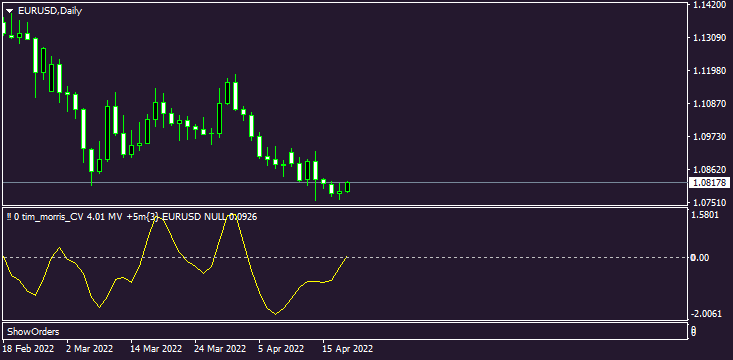Click the 1.11980 price scale value
The image size is (733, 360).
[x=710, y=71]
